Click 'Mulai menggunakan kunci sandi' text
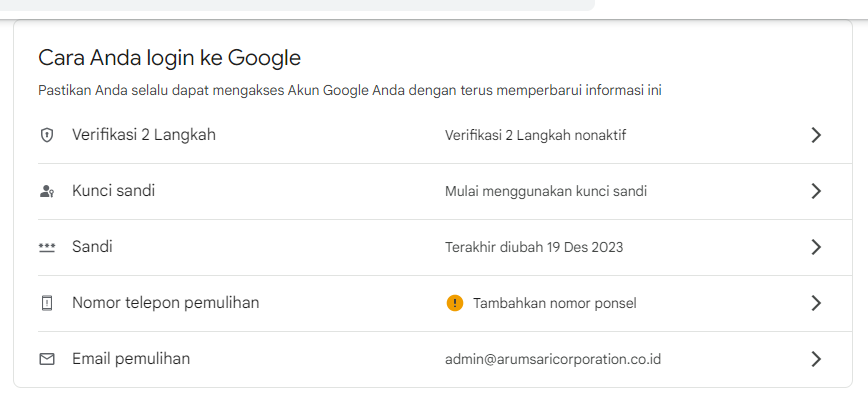Screen dimensions: 868x402 (x=545, y=191)
